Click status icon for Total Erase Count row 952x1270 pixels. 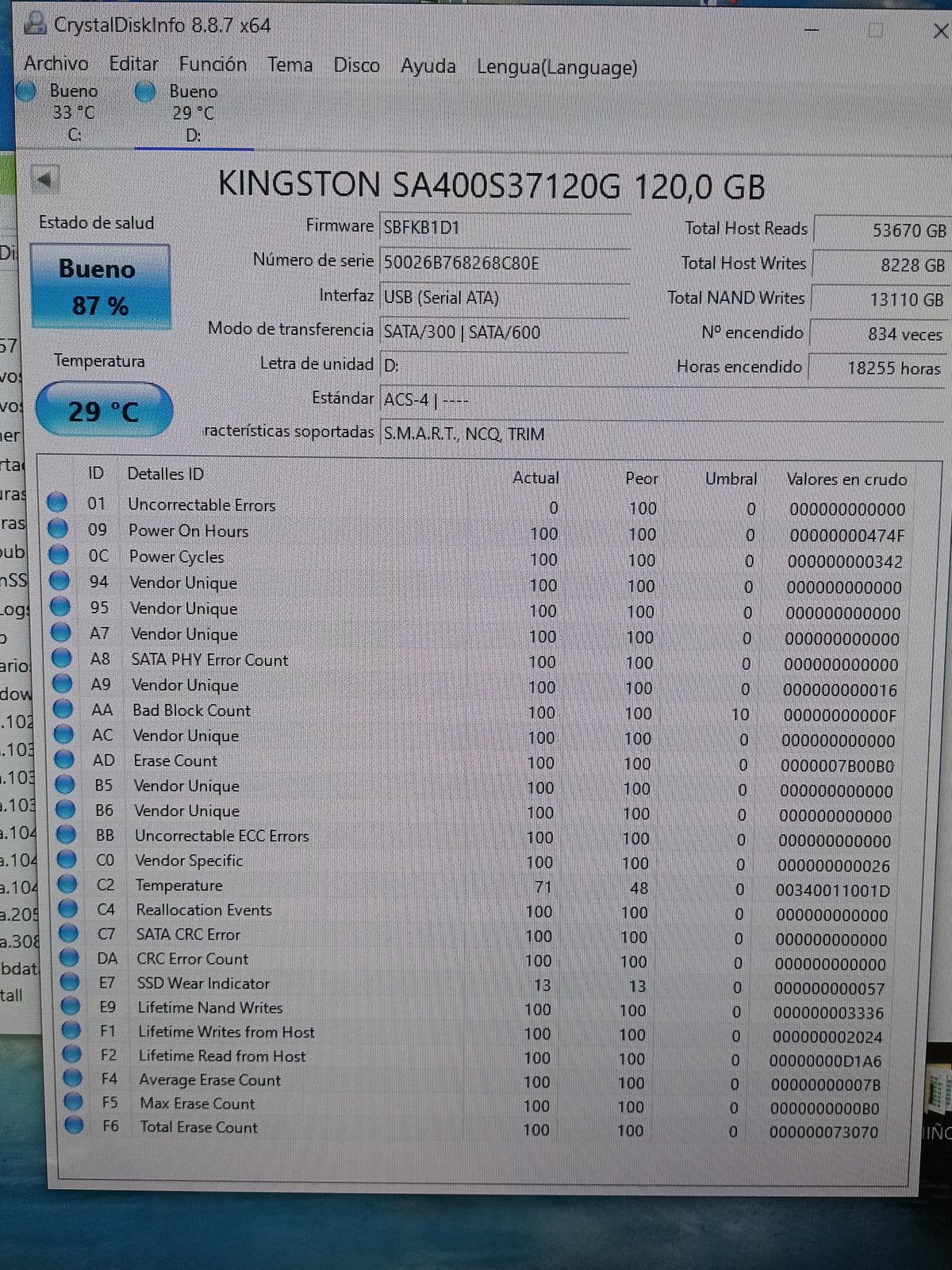coord(75,1125)
